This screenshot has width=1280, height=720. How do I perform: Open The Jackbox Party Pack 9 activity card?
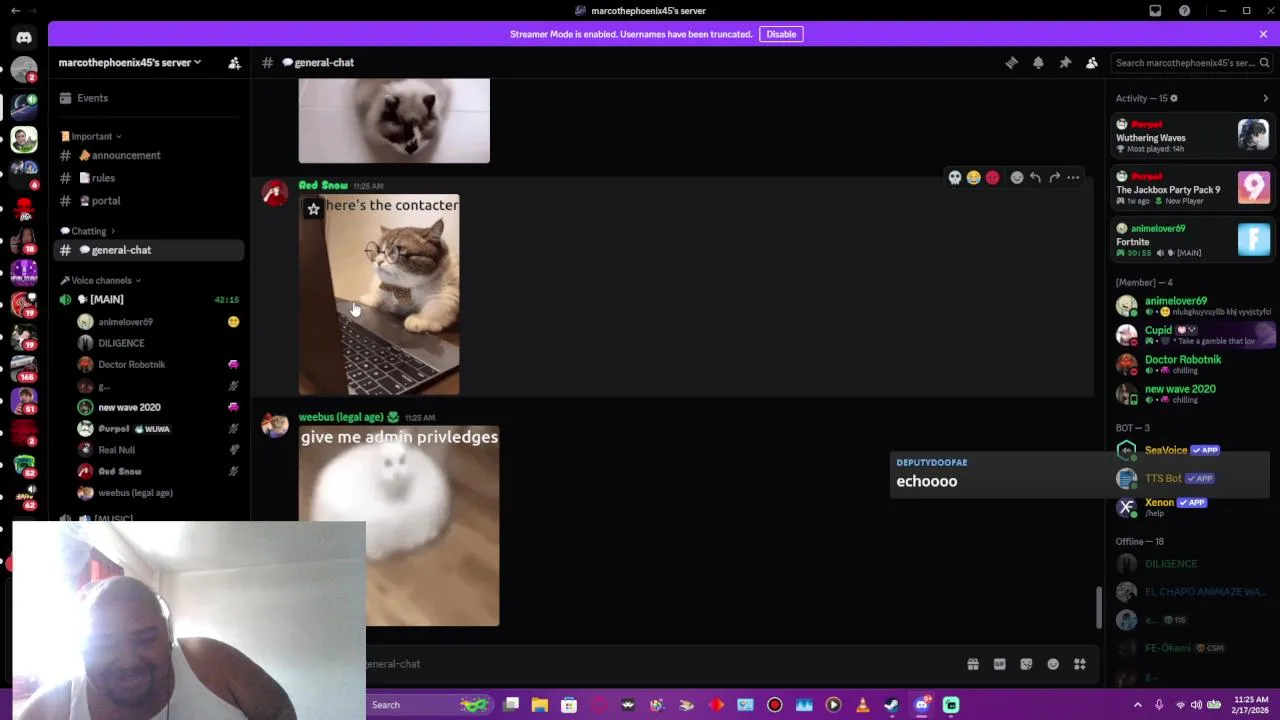pyautogui.click(x=1192, y=188)
